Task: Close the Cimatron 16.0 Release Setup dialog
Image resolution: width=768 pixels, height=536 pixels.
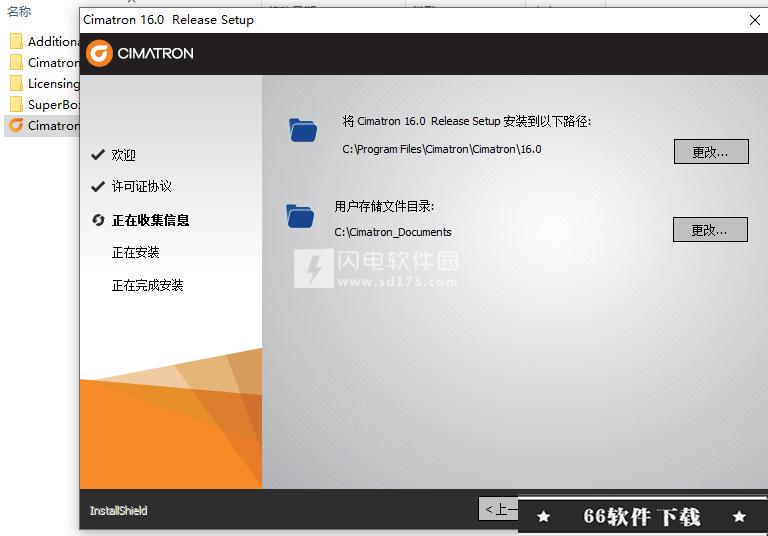Action: coord(755,20)
